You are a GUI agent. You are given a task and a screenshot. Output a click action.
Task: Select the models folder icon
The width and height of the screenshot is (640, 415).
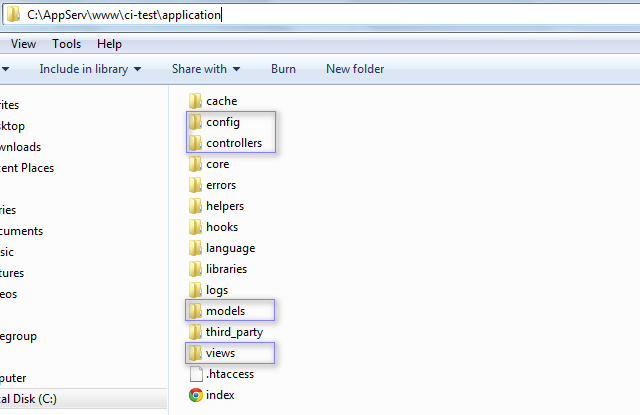click(x=195, y=311)
